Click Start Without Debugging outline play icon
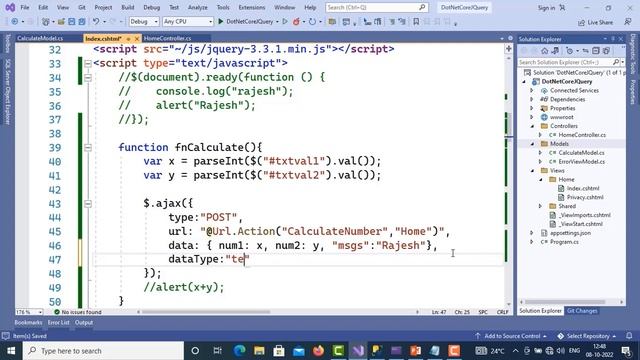Viewport: 640px width, 360px height. pos(285,22)
